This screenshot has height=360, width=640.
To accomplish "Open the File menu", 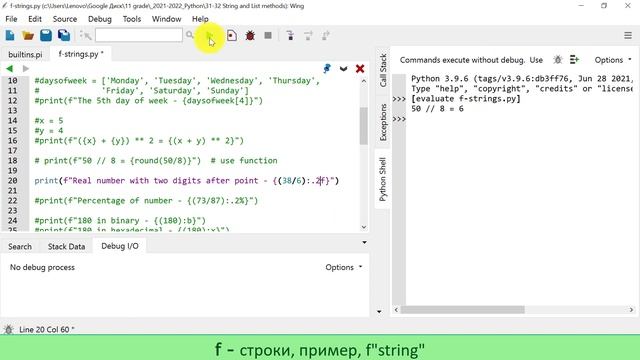I will pyautogui.click(x=11, y=19).
